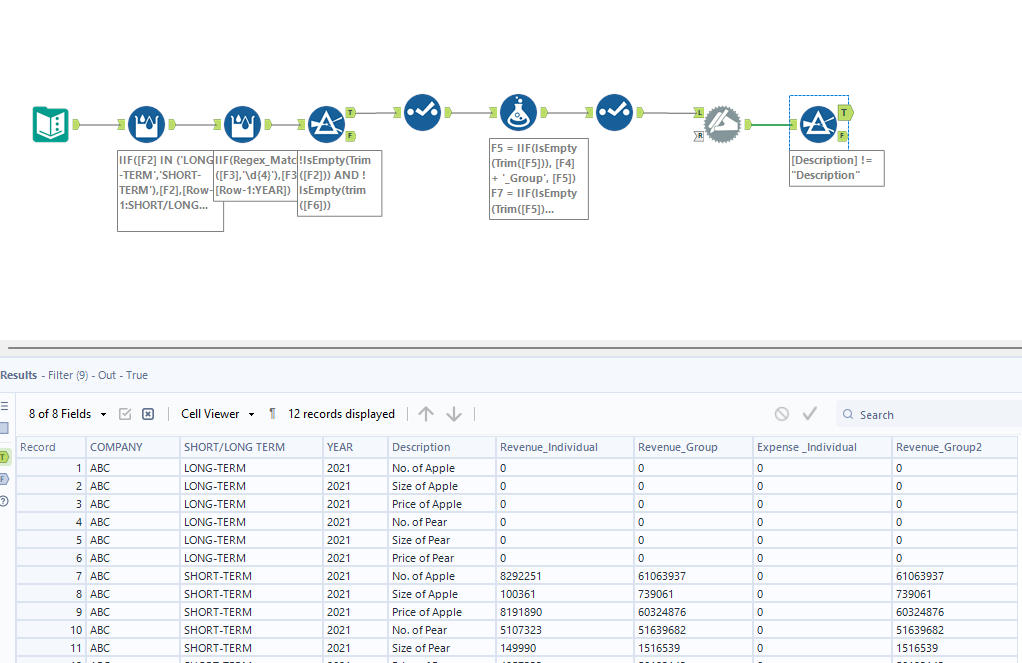The width and height of the screenshot is (1022, 663).
Task: Select the second blue Select checkmark tool
Action: [614, 113]
